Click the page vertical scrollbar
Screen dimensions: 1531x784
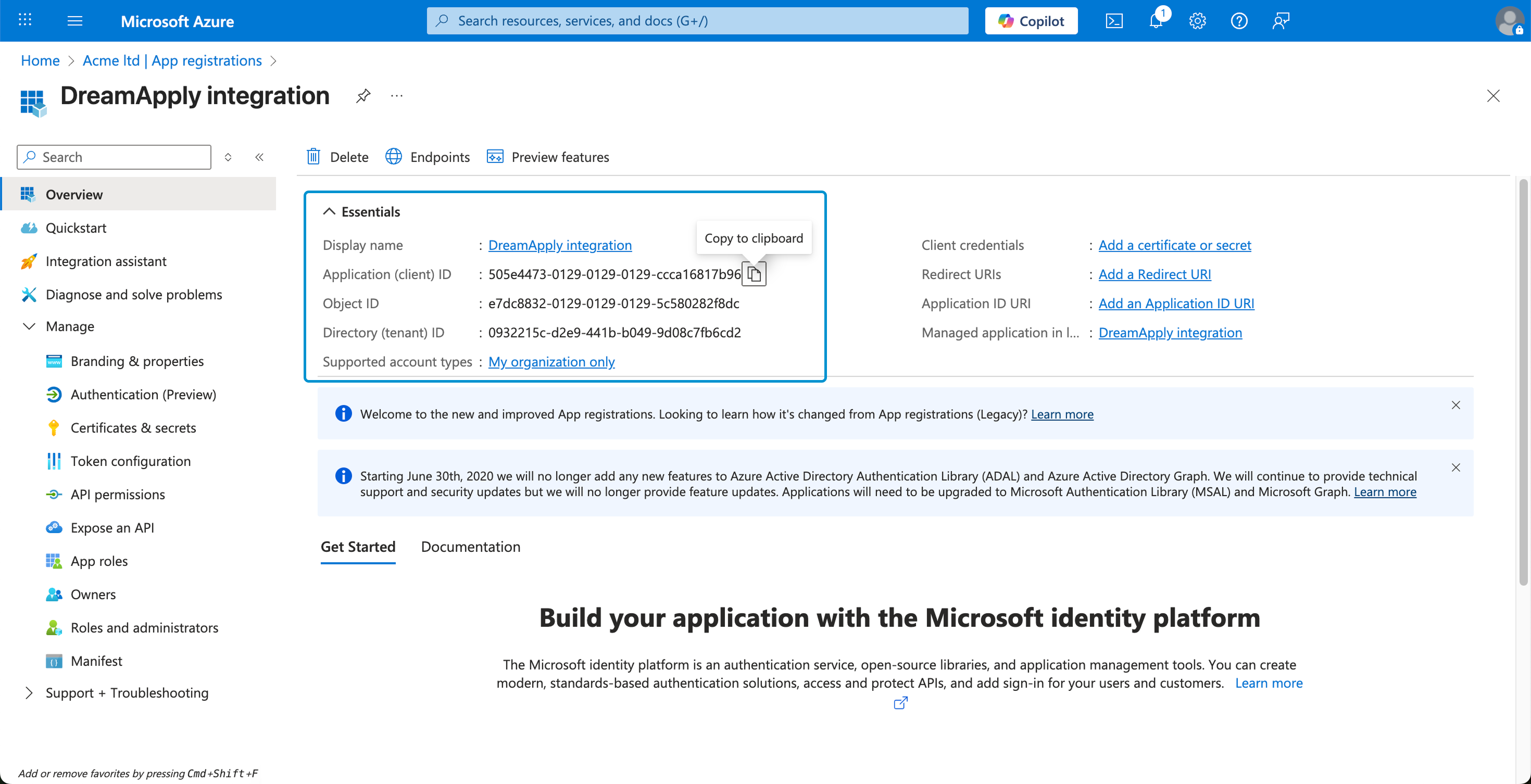[1523, 383]
